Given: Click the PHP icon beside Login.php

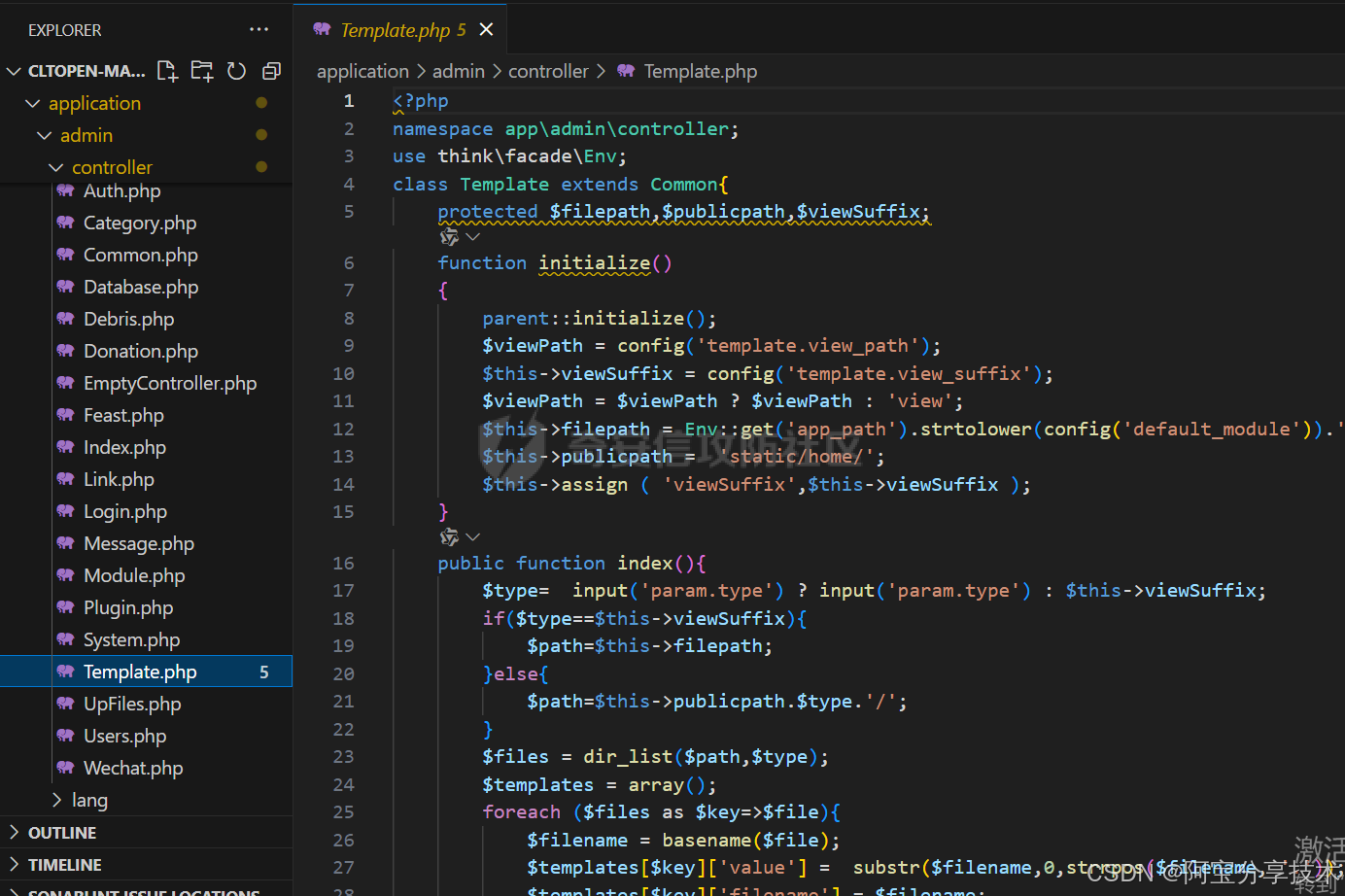Looking at the screenshot, I should pos(65,511).
